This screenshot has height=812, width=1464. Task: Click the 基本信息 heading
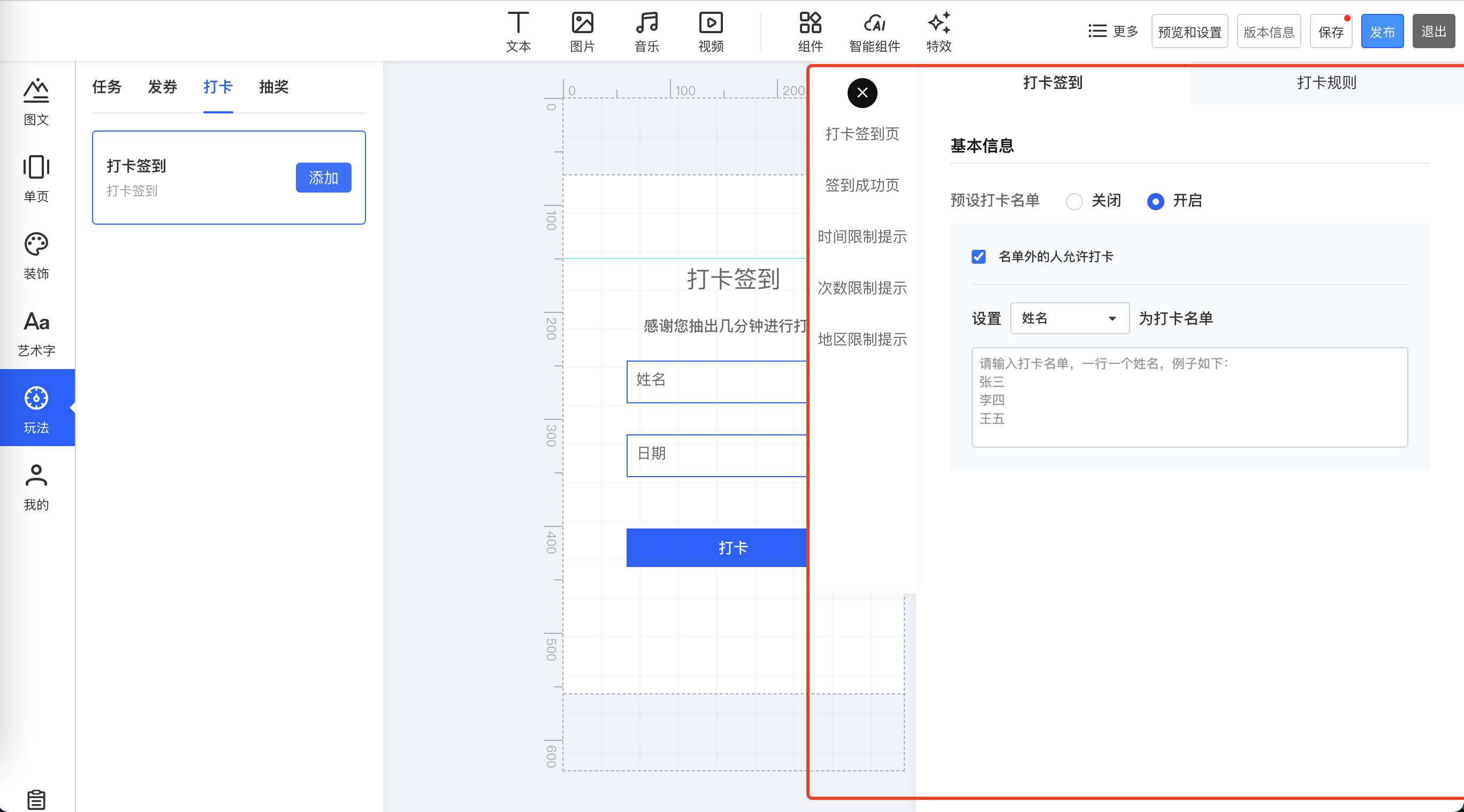(x=981, y=145)
